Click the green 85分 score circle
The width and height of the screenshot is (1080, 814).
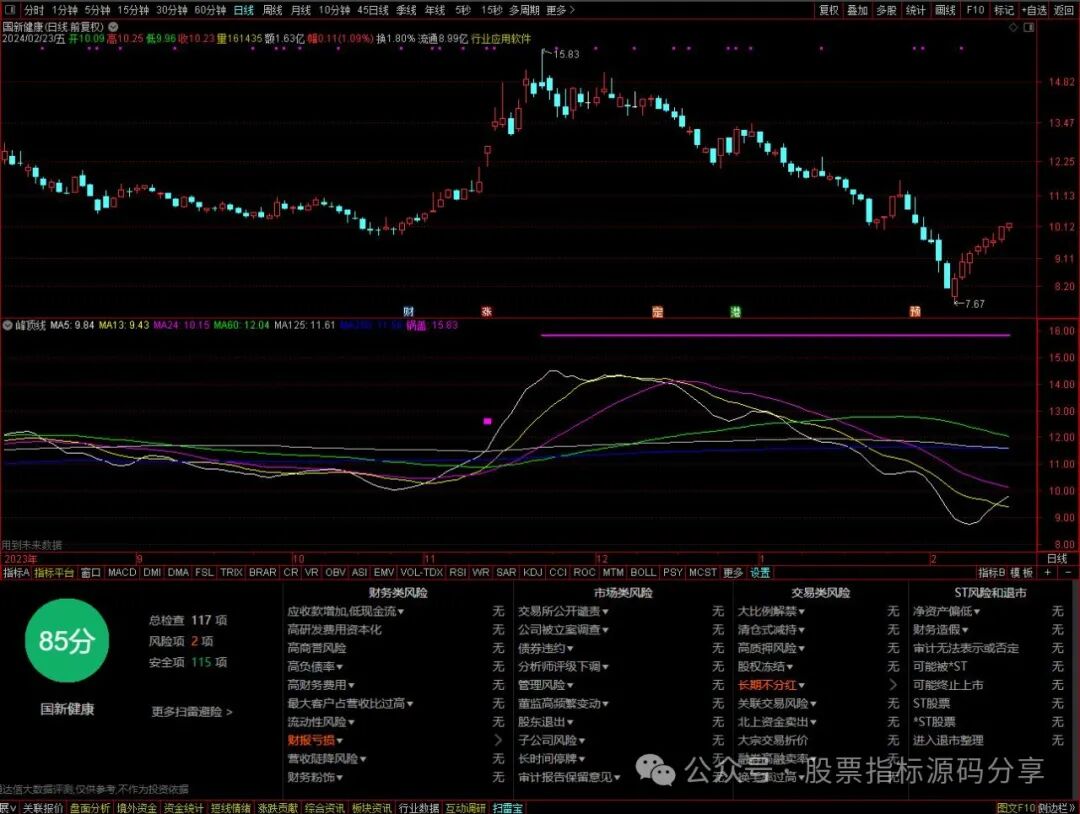click(67, 640)
